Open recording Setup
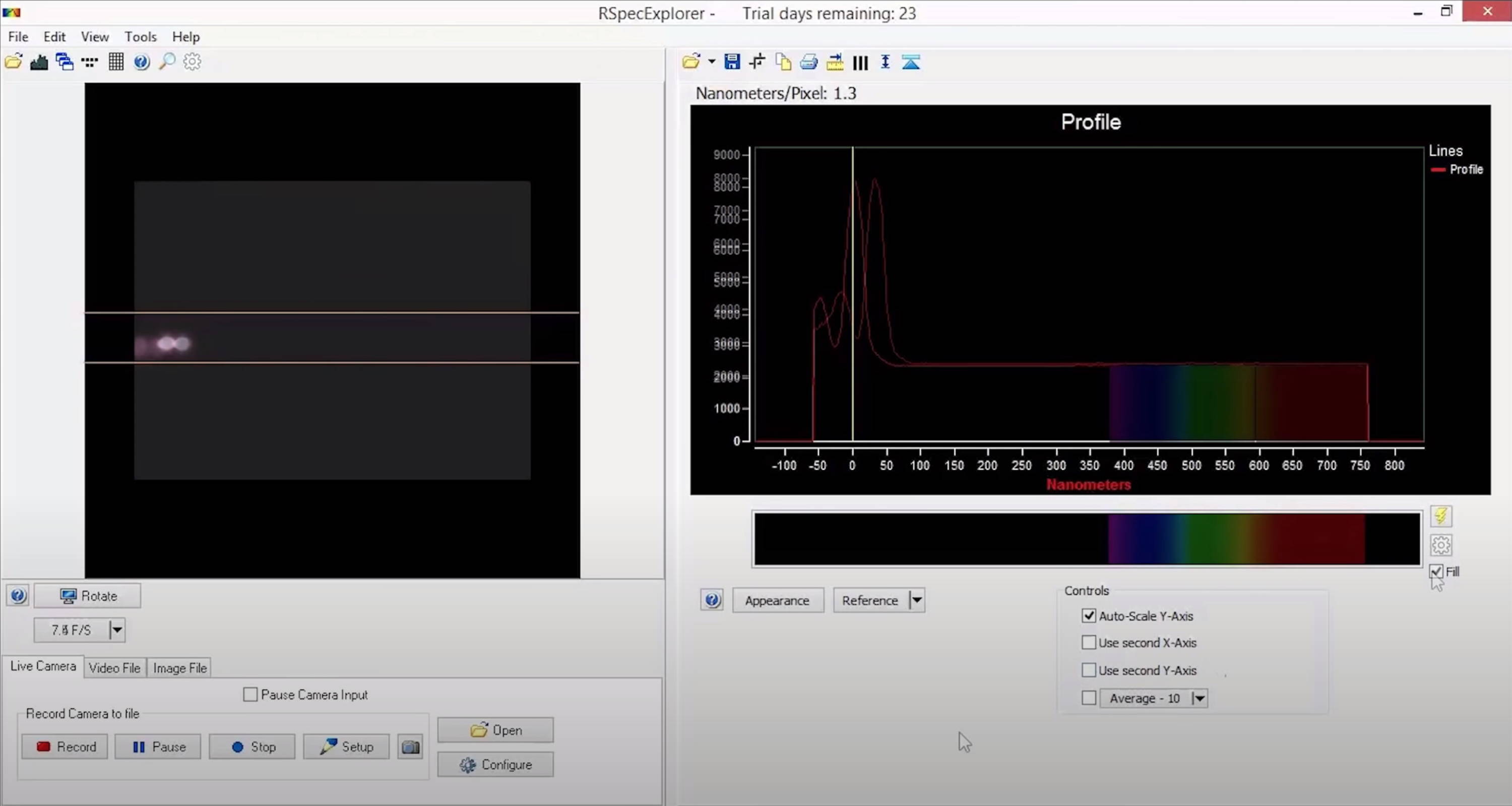Screen dimensions: 1512x806 click(x=346, y=747)
